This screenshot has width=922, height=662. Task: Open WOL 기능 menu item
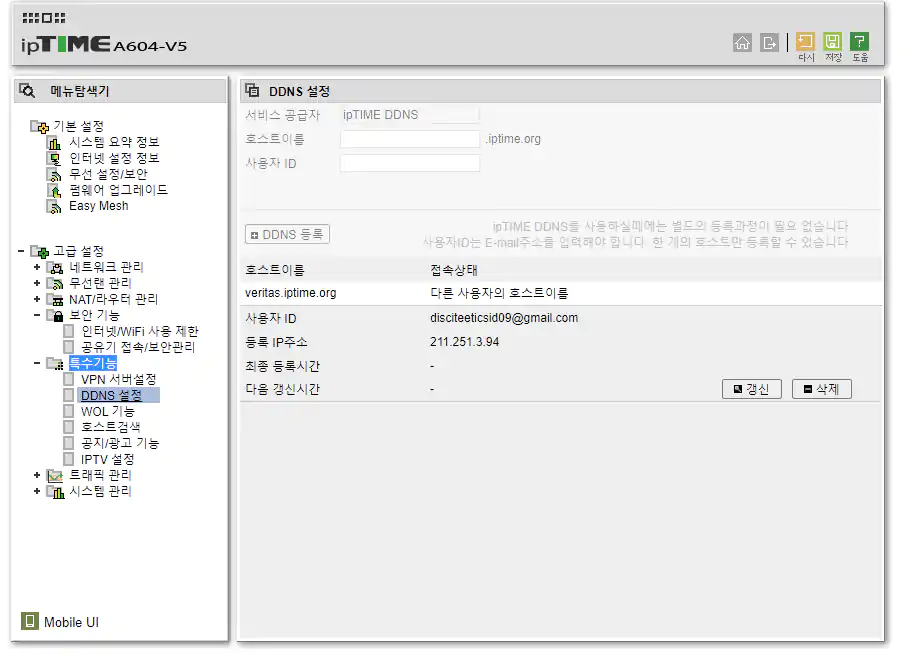pos(108,411)
